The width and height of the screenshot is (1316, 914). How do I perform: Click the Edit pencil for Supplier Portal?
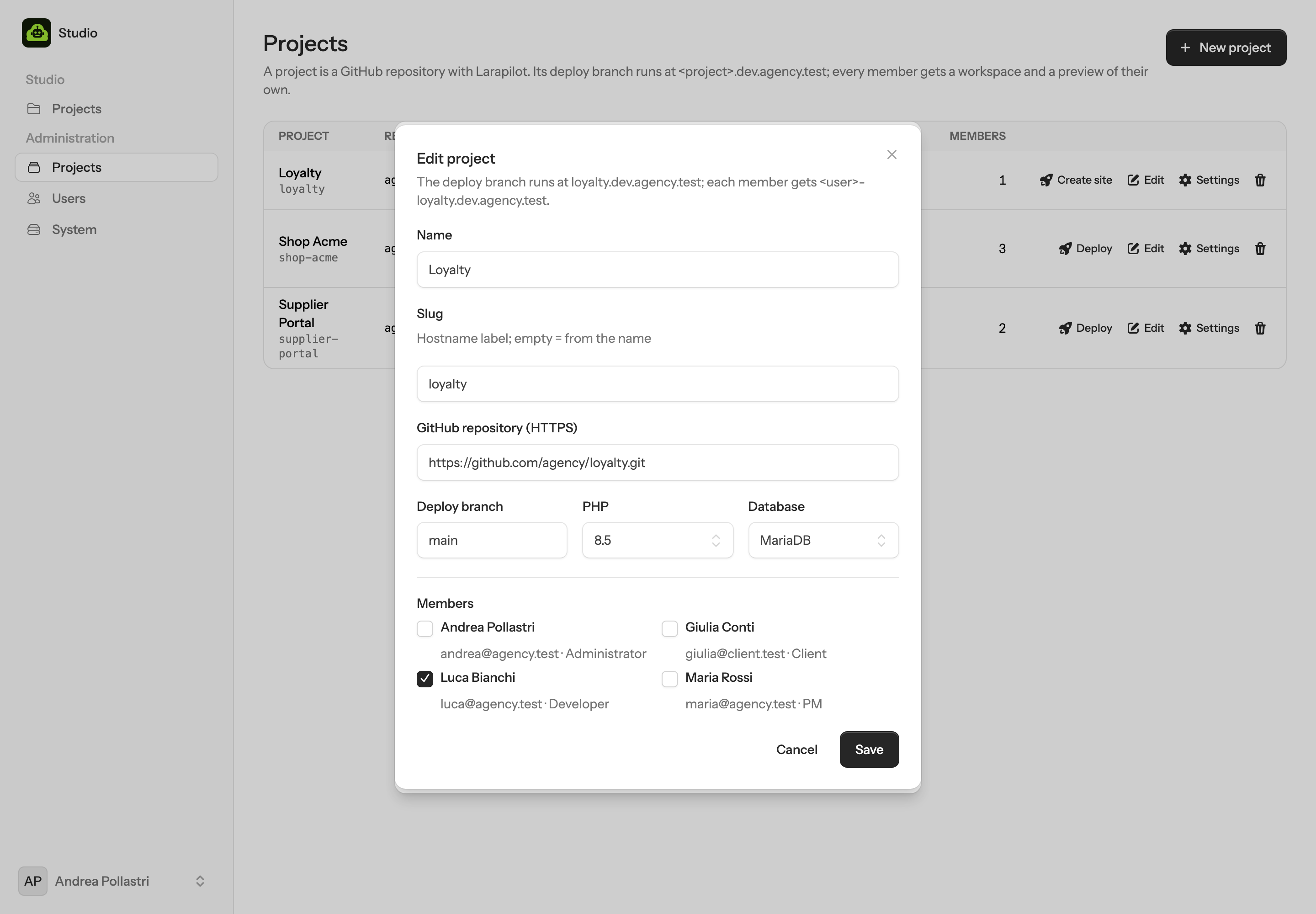point(1133,328)
